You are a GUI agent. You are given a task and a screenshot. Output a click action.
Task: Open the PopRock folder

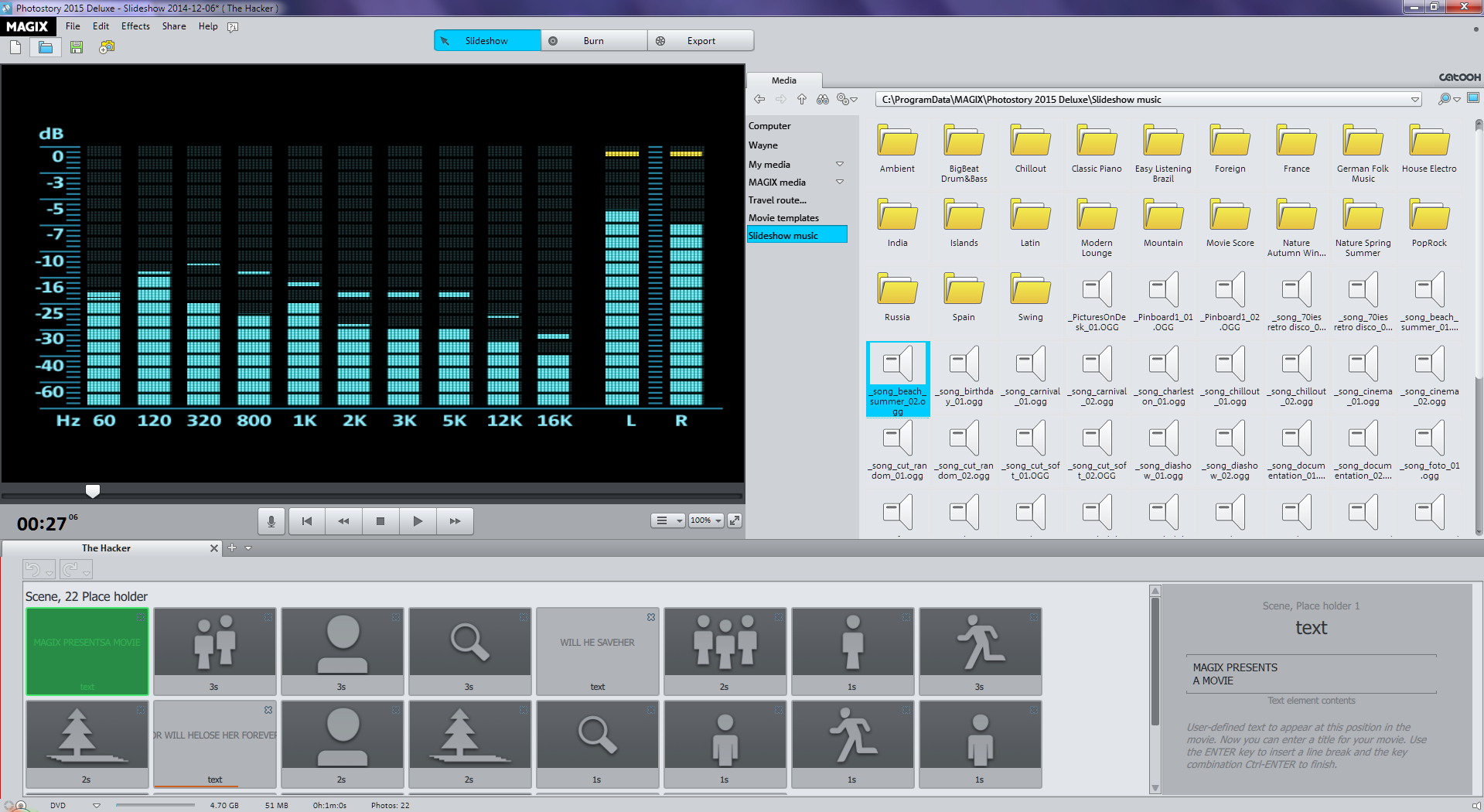pyautogui.click(x=1429, y=223)
